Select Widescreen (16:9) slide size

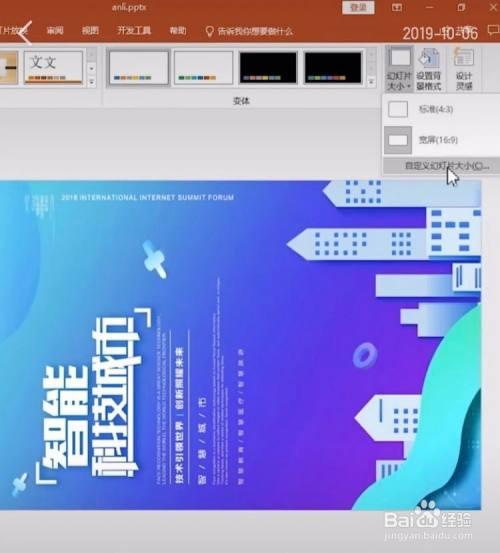point(441,140)
